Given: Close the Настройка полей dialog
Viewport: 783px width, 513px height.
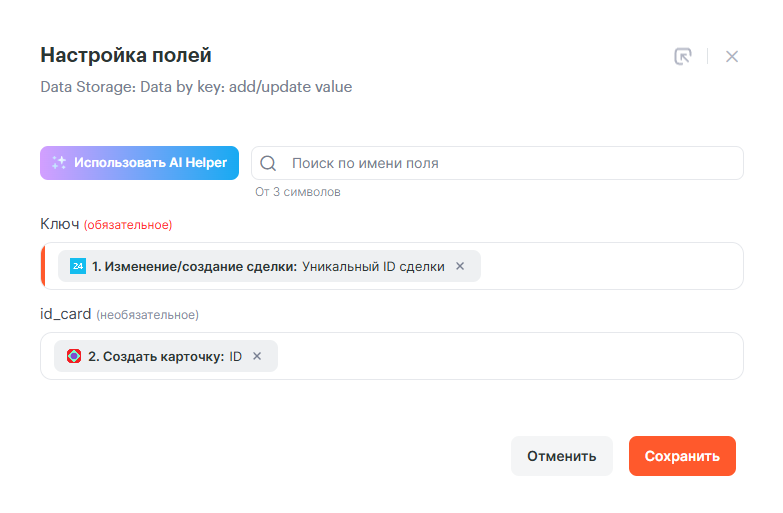Looking at the screenshot, I should 732,57.
